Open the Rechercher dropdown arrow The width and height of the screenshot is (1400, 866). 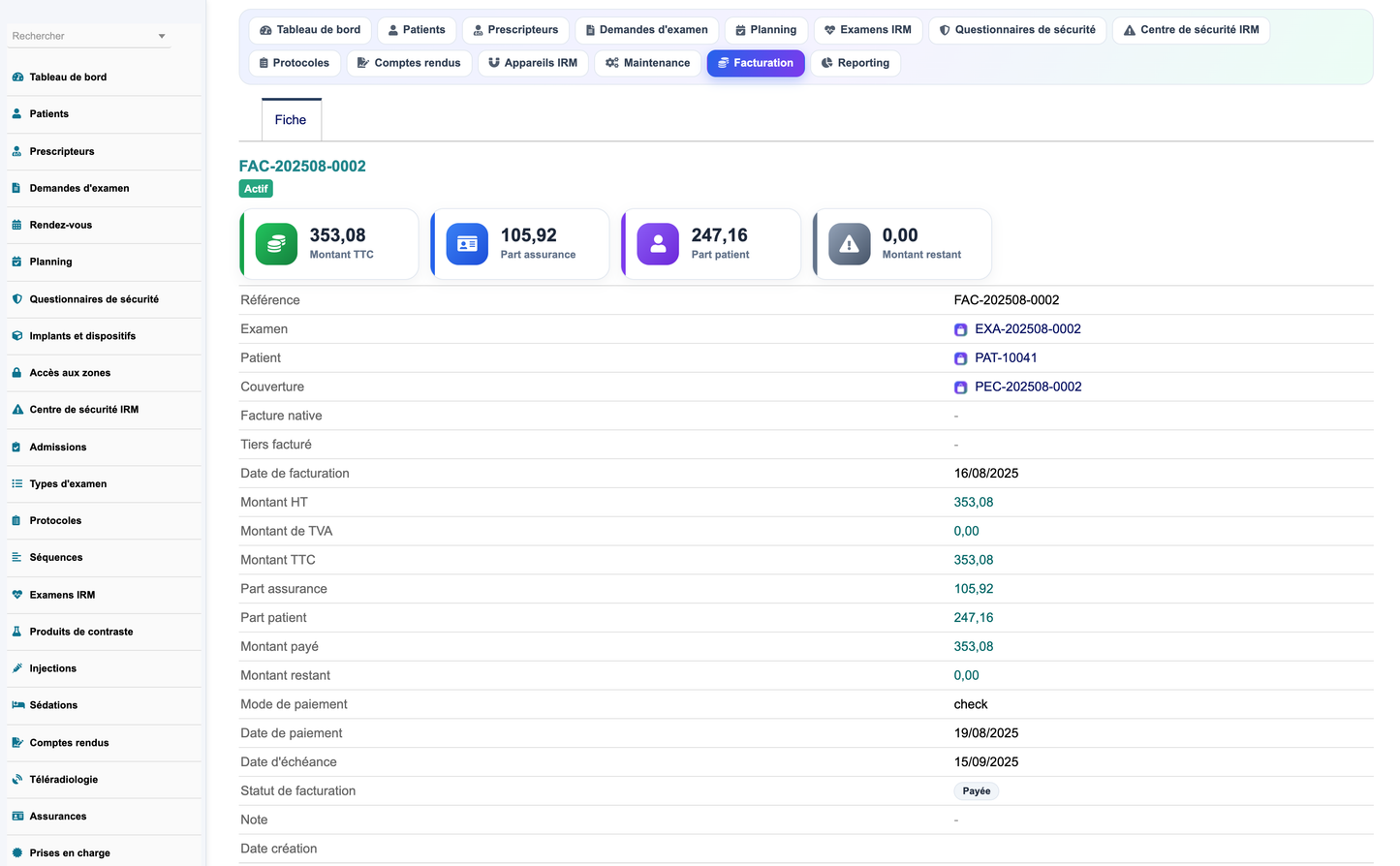point(162,36)
